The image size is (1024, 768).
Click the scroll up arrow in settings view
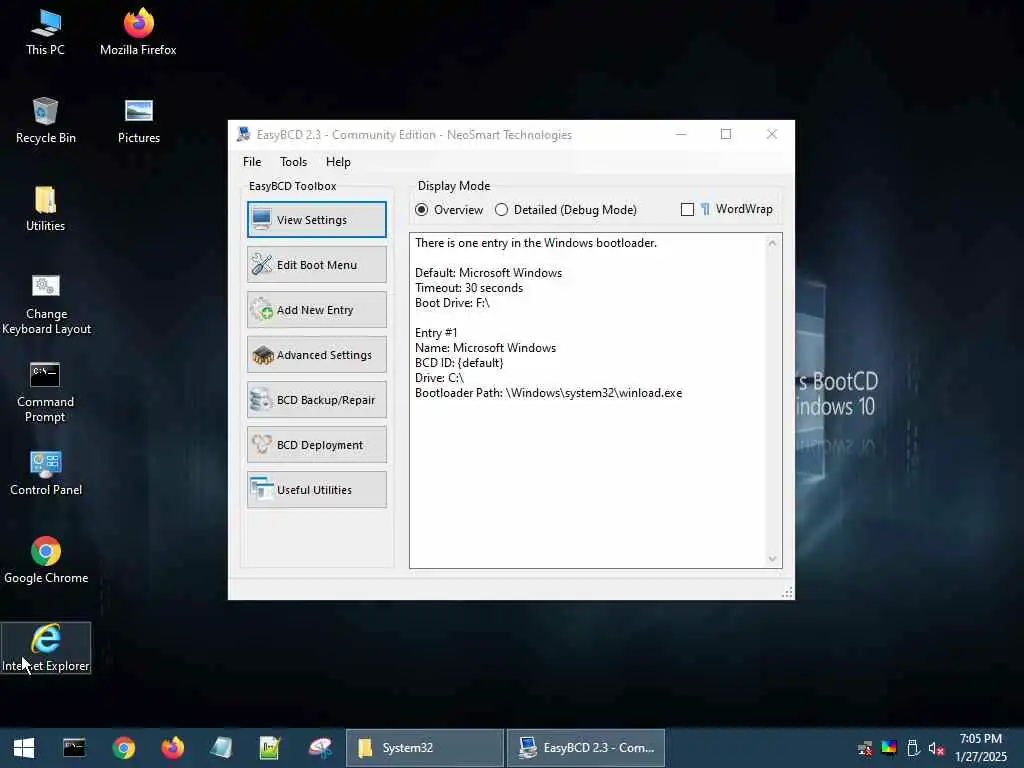[773, 243]
